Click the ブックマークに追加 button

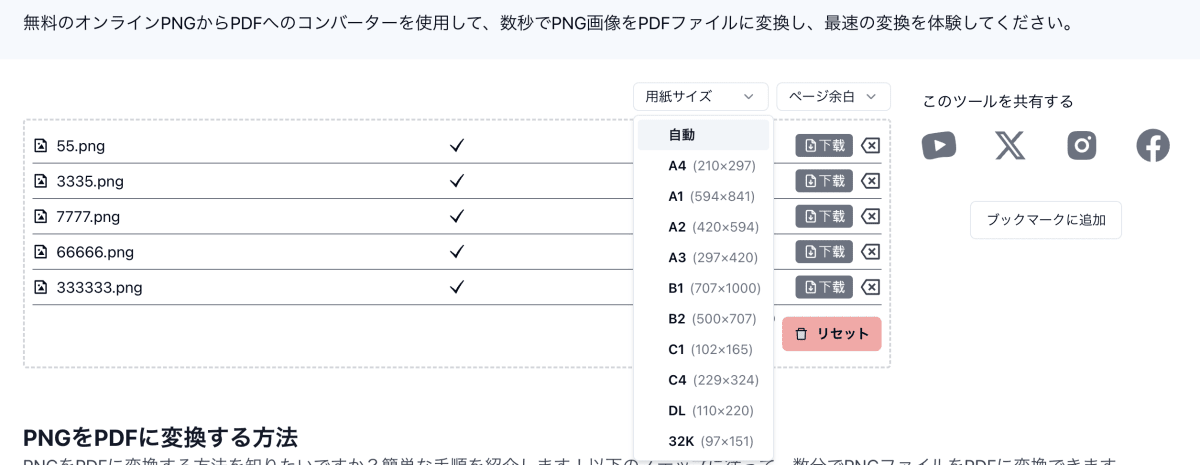coord(1045,220)
